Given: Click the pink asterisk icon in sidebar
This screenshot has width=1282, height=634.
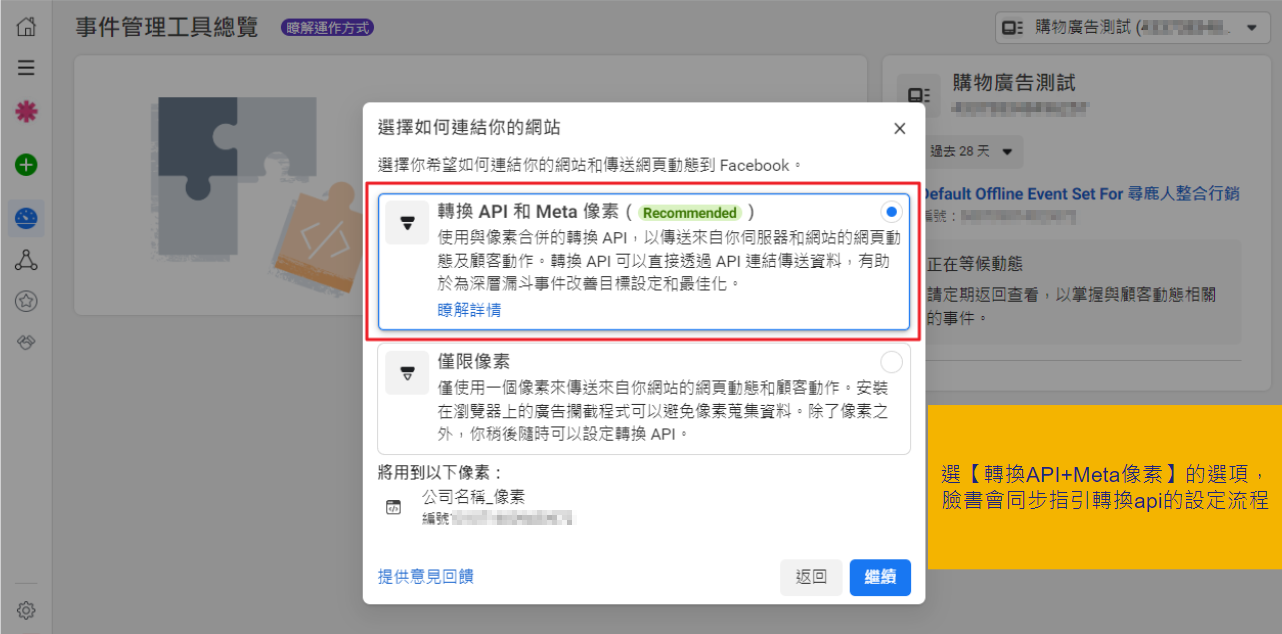Looking at the screenshot, I should coord(27,112).
